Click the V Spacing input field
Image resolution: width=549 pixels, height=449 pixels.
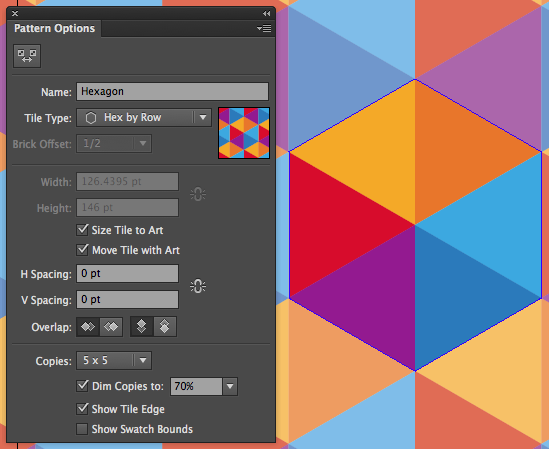point(127,299)
